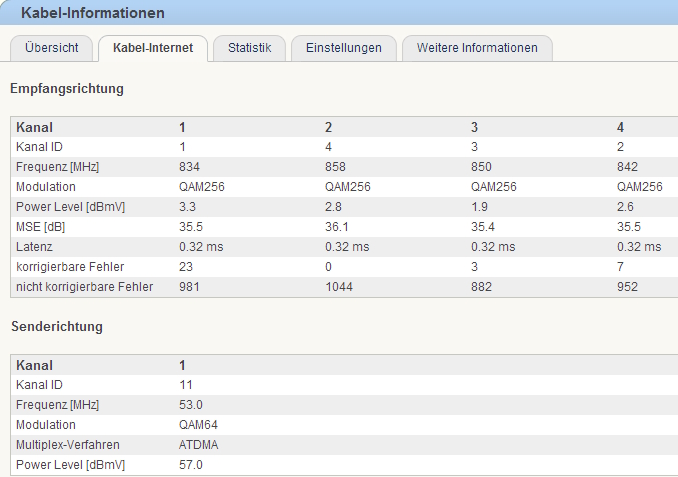Screen dimensions: 678x477
Task: Click the nicht korrigierbare Fehler label
Action: coord(85,287)
